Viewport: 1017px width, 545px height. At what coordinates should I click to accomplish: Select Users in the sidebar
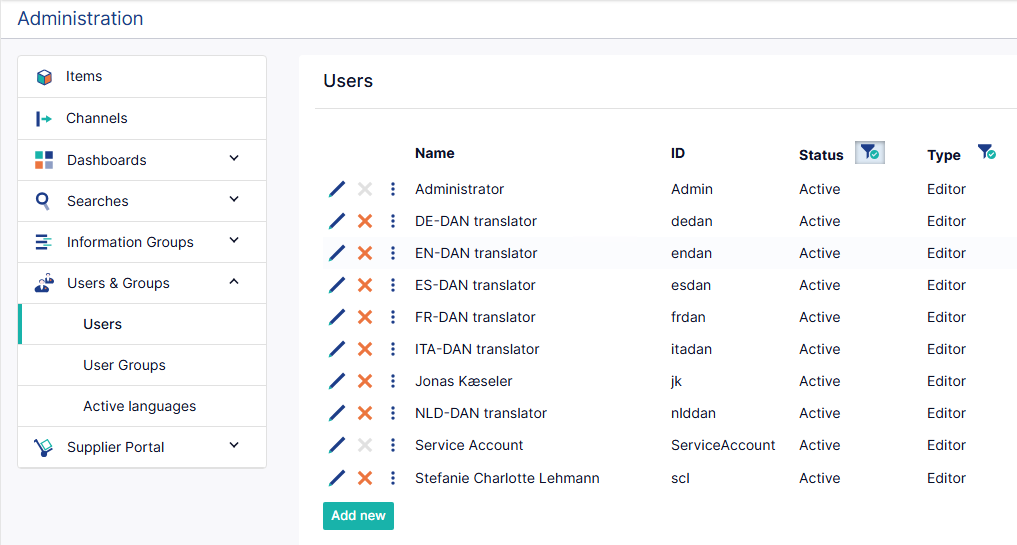pyautogui.click(x=142, y=324)
